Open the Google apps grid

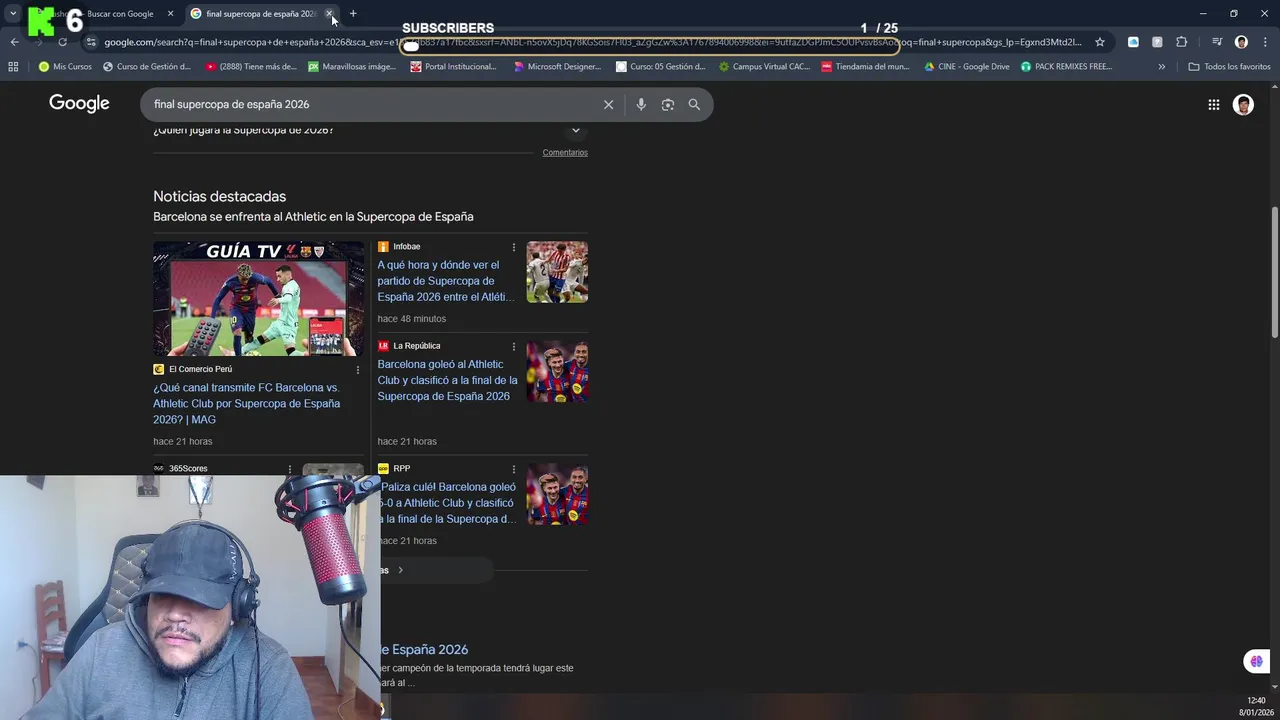[1213, 104]
